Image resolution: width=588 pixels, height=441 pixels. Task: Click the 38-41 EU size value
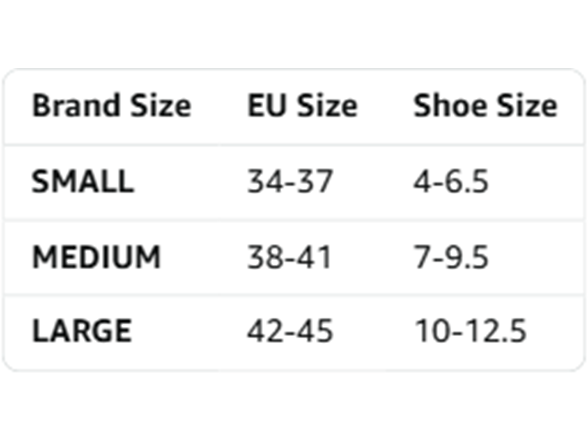coord(290,257)
